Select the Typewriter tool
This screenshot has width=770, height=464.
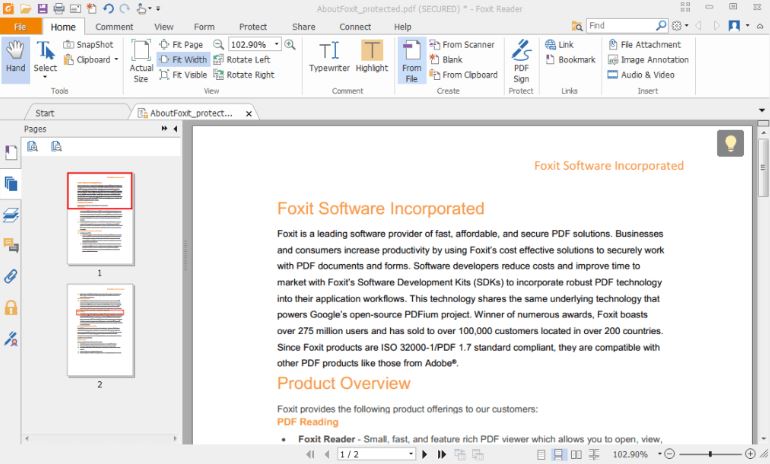coord(329,56)
